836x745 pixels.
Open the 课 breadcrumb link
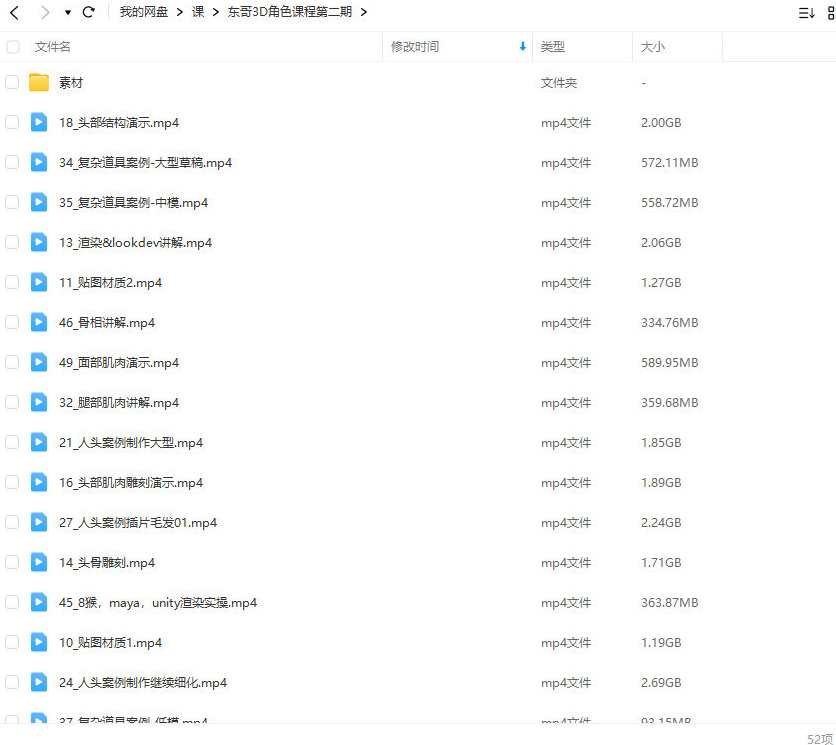click(x=200, y=13)
